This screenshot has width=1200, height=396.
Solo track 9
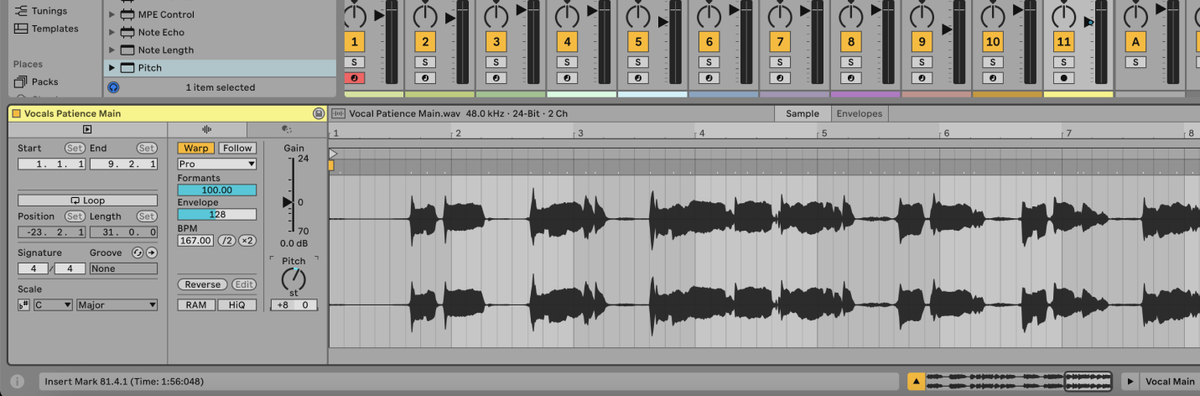[x=922, y=62]
